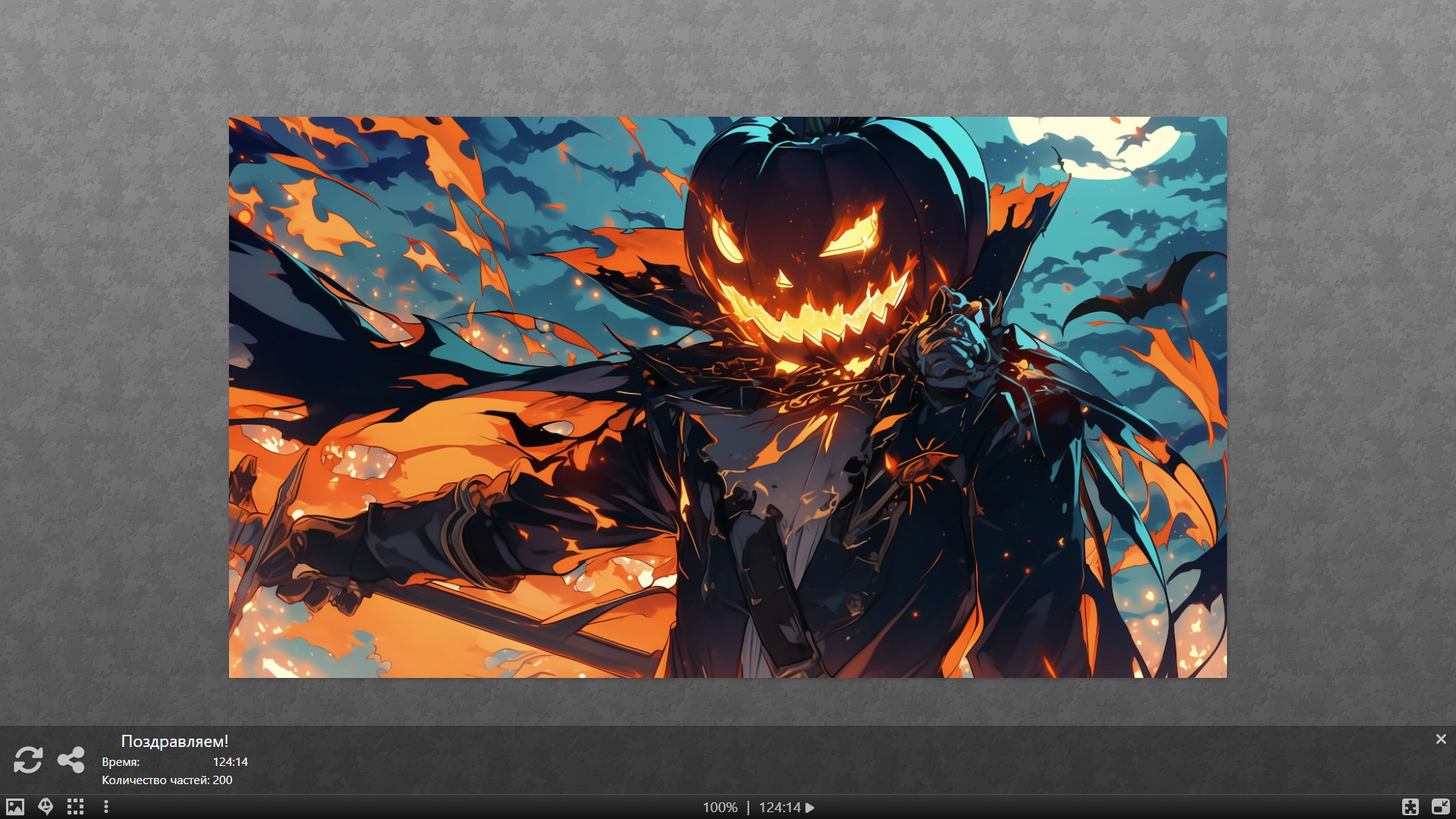Click the gray background left of the puzzle
Image resolution: width=1456 pixels, height=819 pixels.
click(114, 379)
